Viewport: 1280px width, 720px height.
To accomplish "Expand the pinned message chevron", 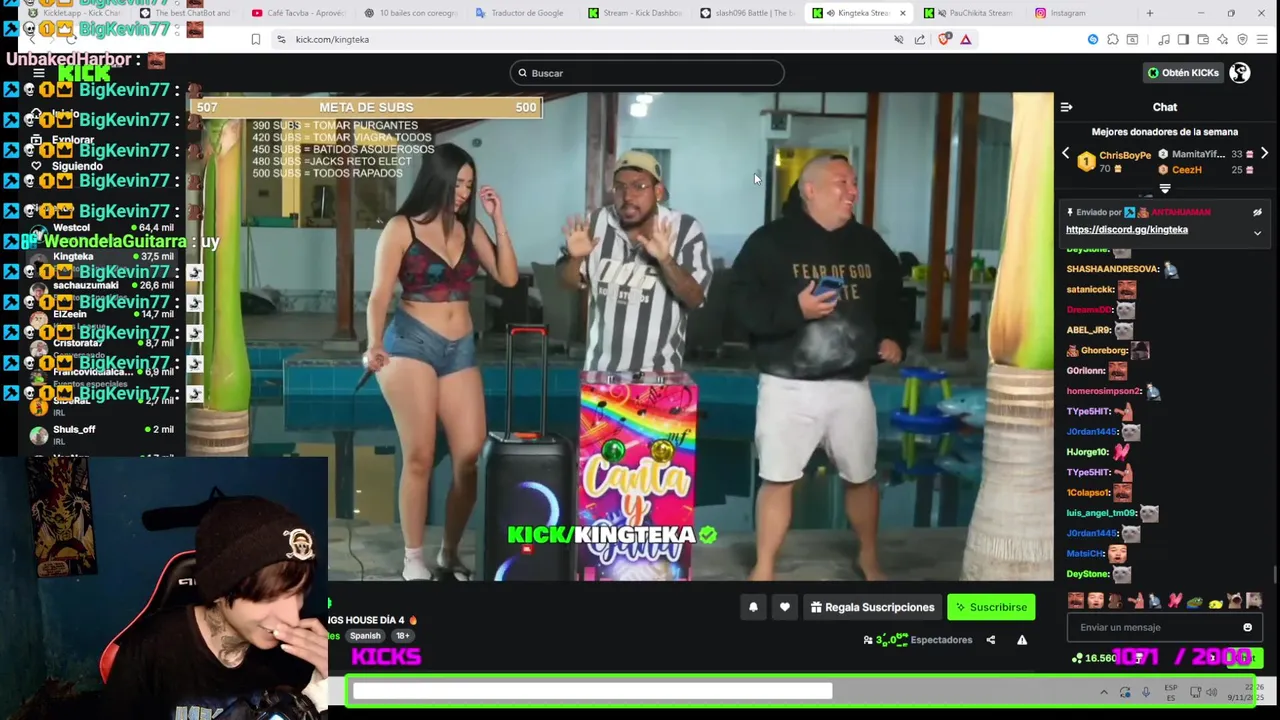I will (x=1257, y=233).
